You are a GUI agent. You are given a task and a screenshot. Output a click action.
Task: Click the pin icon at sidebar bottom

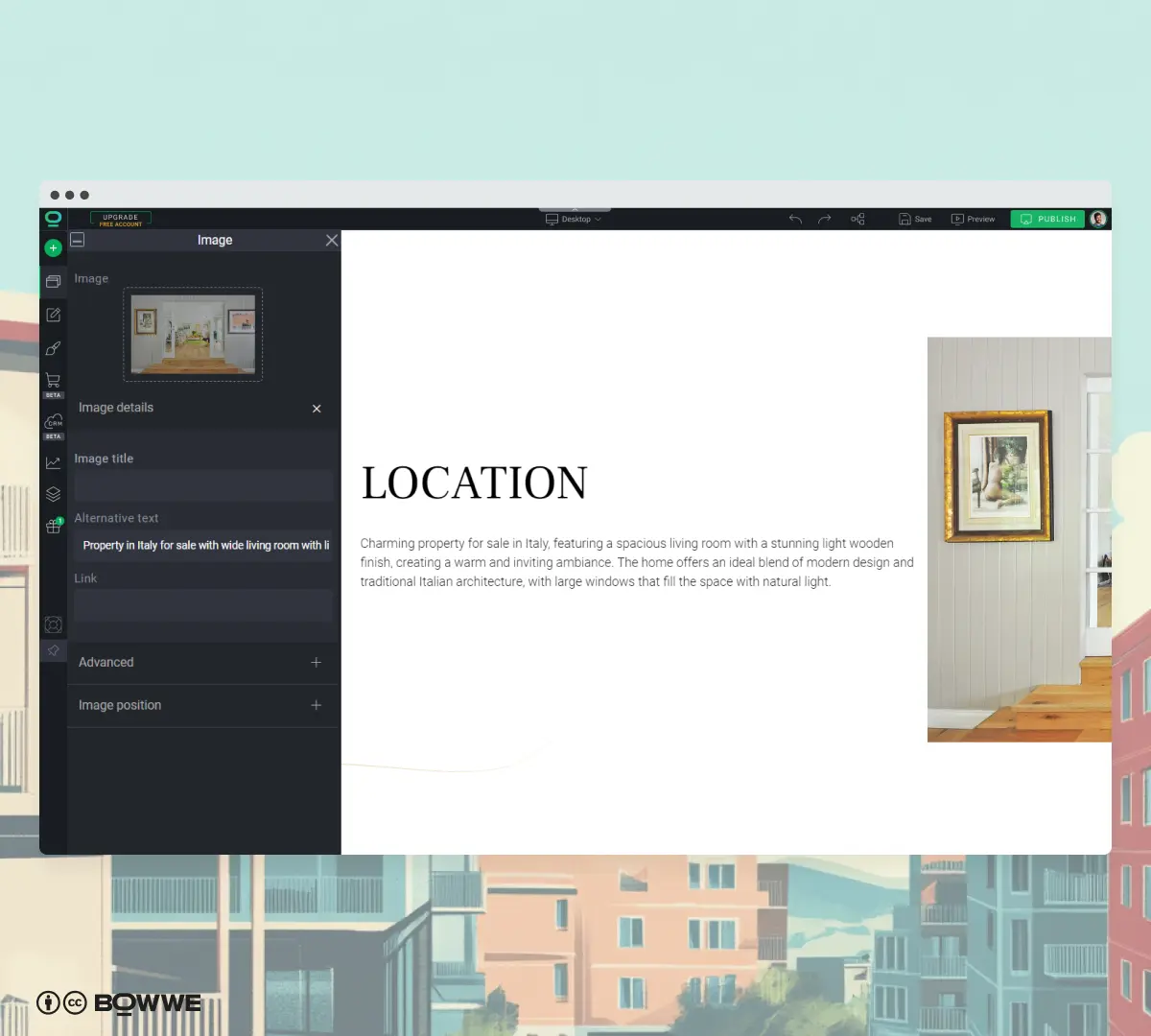tap(53, 650)
